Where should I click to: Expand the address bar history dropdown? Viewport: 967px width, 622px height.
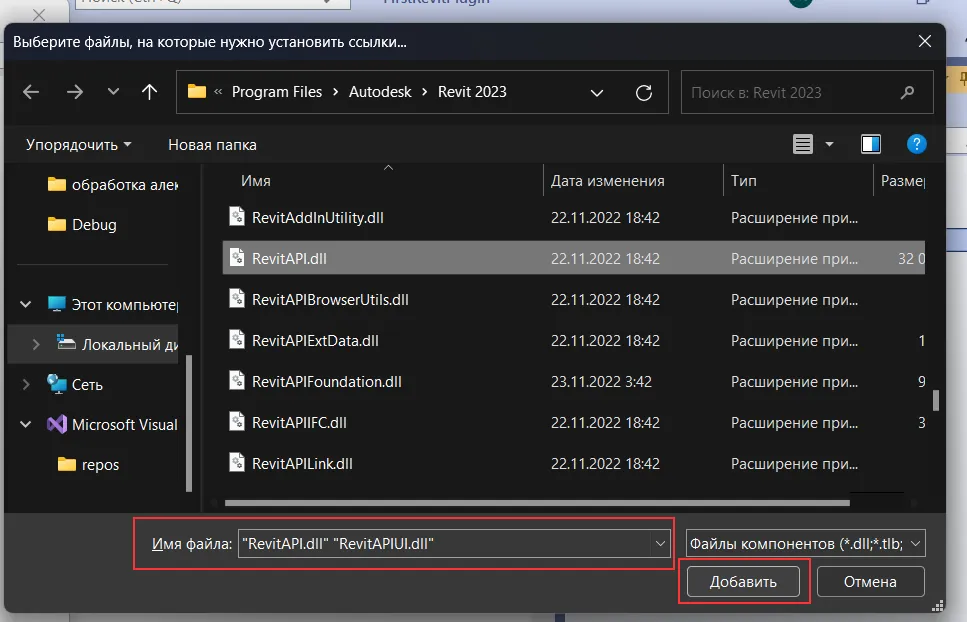596,93
